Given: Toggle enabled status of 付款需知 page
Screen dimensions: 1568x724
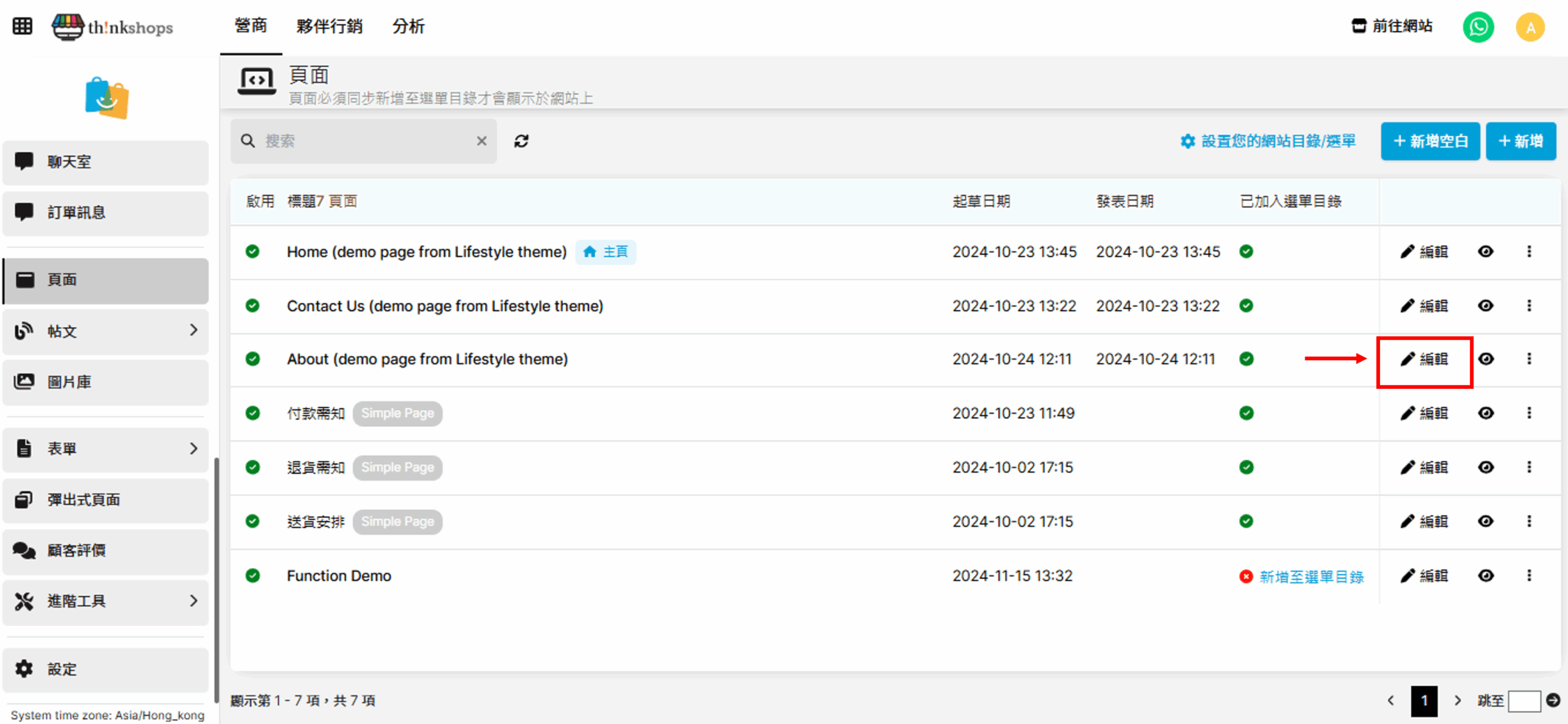Looking at the screenshot, I should pyautogui.click(x=252, y=413).
